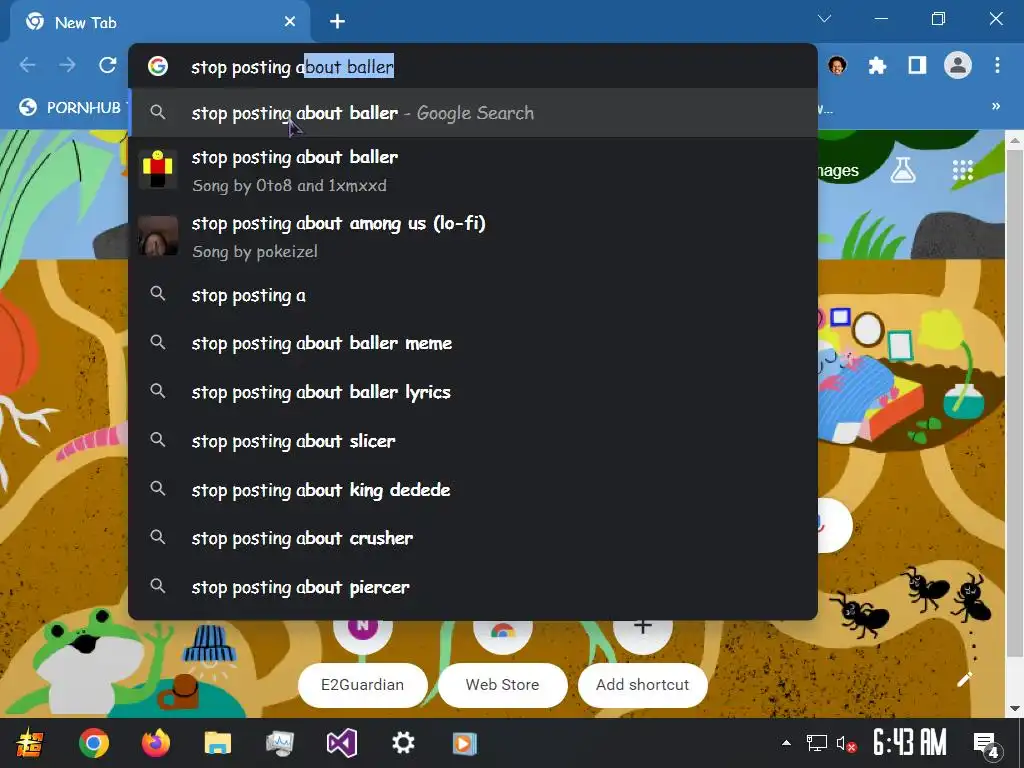Viewport: 1024px width, 768px height.
Task: Open the tab search dropdown arrow
Action: (x=825, y=19)
